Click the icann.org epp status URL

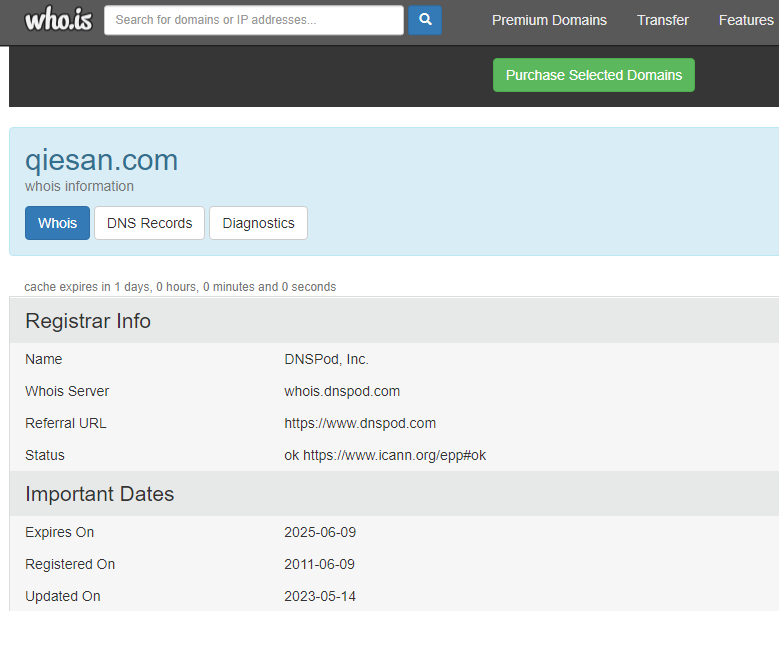(394, 455)
